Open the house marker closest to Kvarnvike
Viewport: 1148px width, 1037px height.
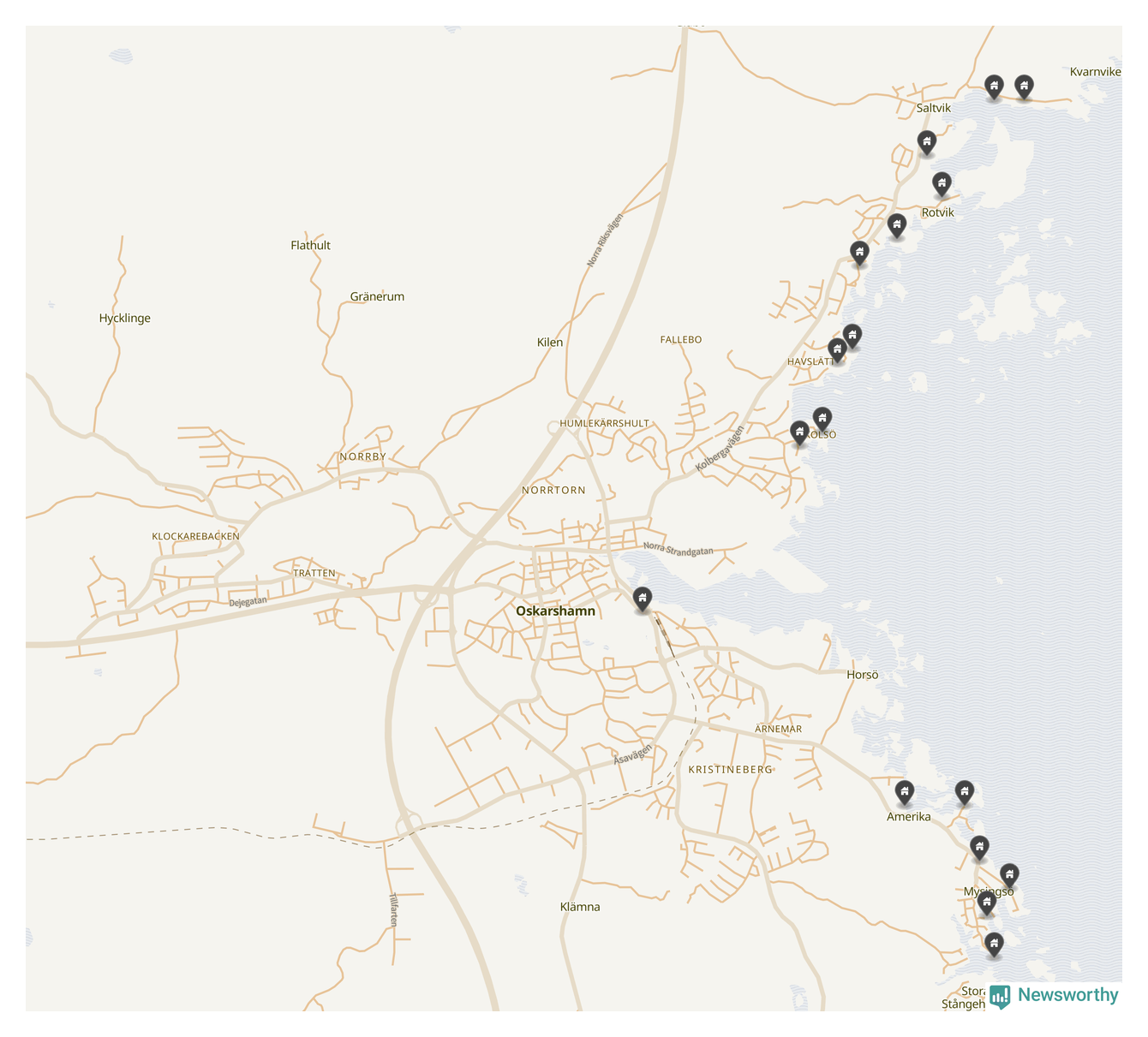pyautogui.click(x=1023, y=86)
